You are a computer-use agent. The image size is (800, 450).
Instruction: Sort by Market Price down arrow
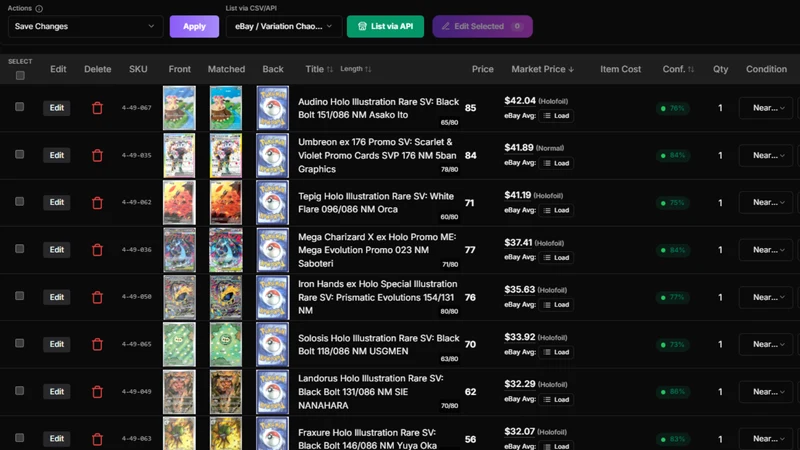571,69
